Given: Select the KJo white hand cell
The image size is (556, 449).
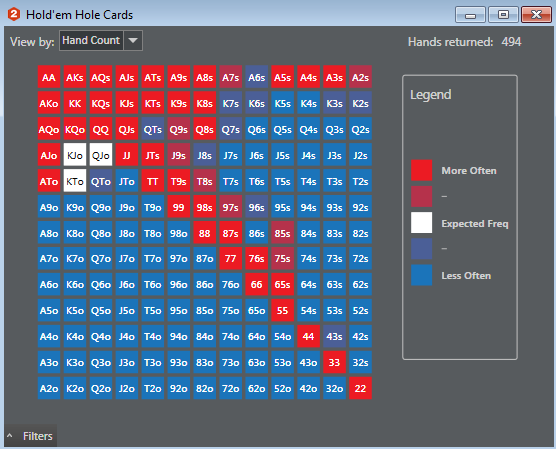Looking at the screenshot, I should [75, 155].
